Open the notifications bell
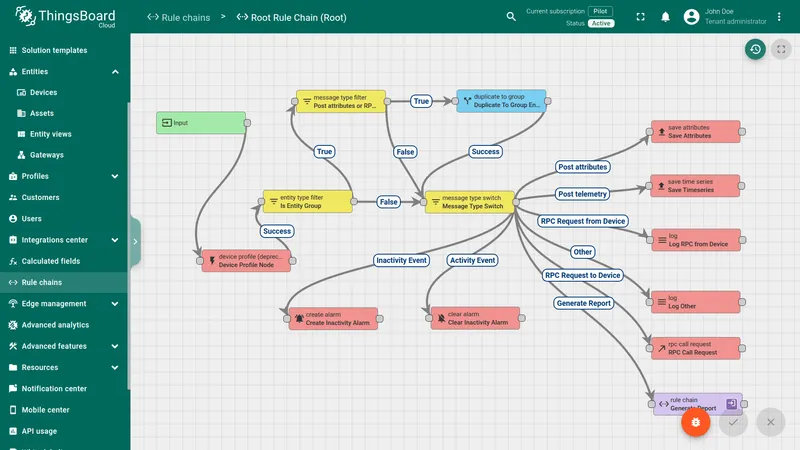The height and width of the screenshot is (450, 800). coord(665,17)
